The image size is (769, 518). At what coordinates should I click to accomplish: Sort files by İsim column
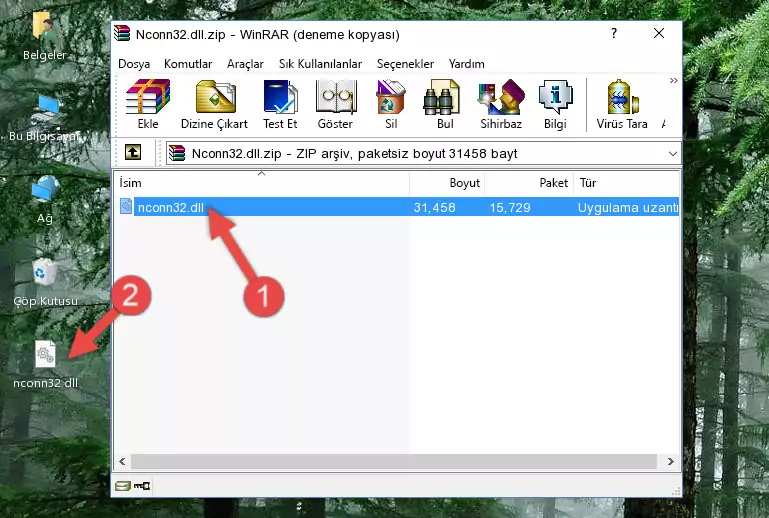tap(262, 183)
